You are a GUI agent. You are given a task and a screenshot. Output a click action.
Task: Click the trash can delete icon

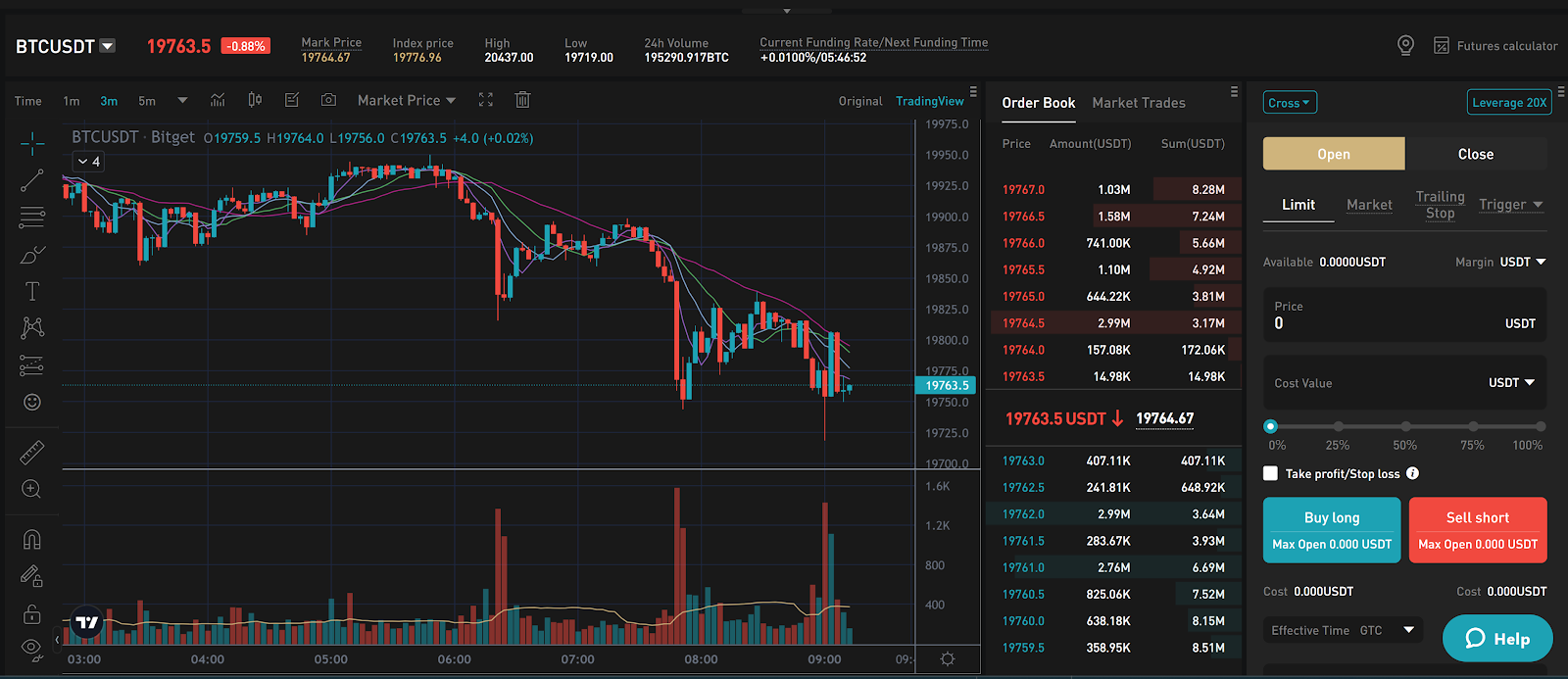tap(523, 100)
